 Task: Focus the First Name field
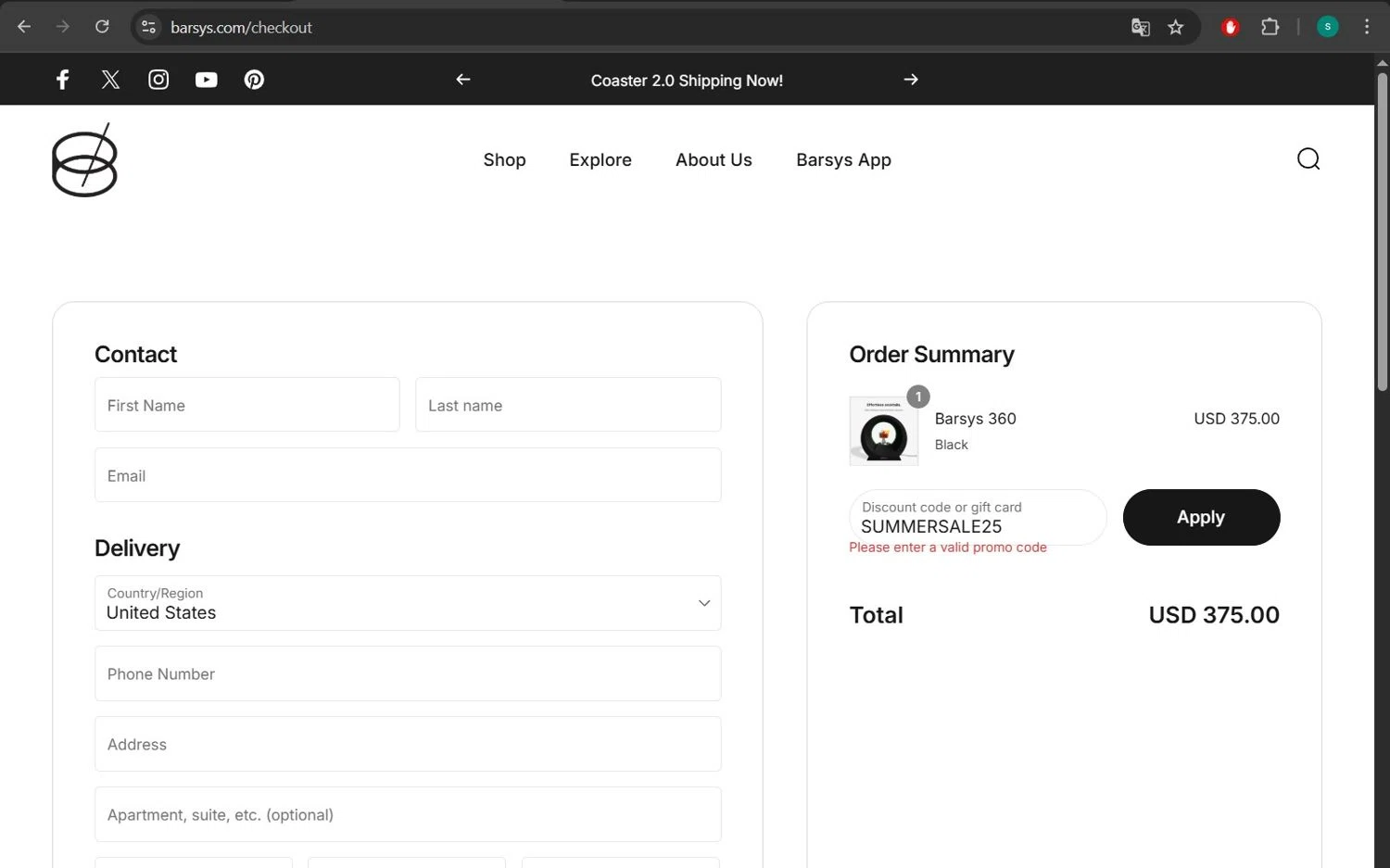click(247, 405)
